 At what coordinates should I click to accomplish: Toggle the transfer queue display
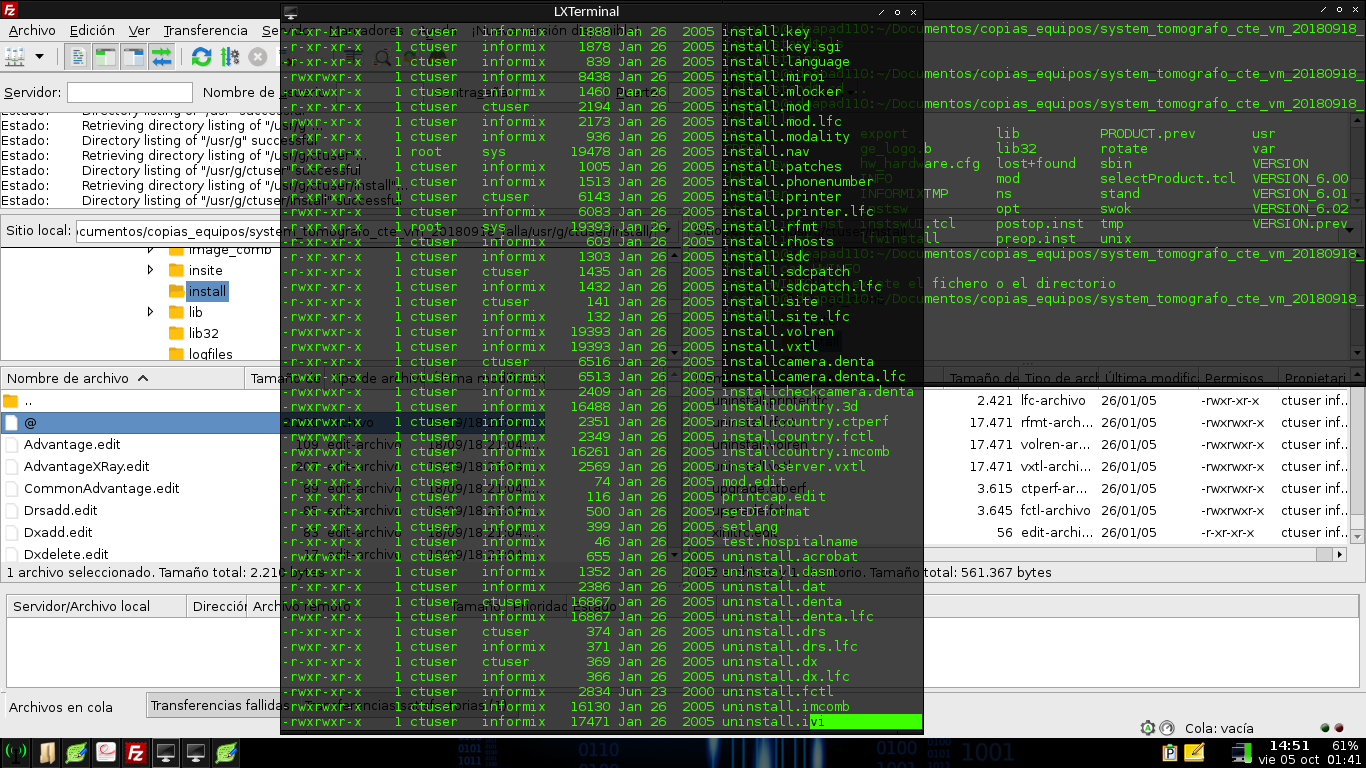coord(161,57)
